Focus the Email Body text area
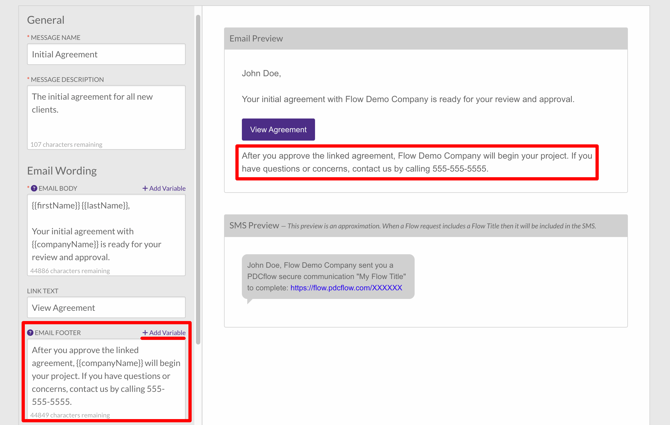Image resolution: width=670 pixels, height=425 pixels. [106, 235]
